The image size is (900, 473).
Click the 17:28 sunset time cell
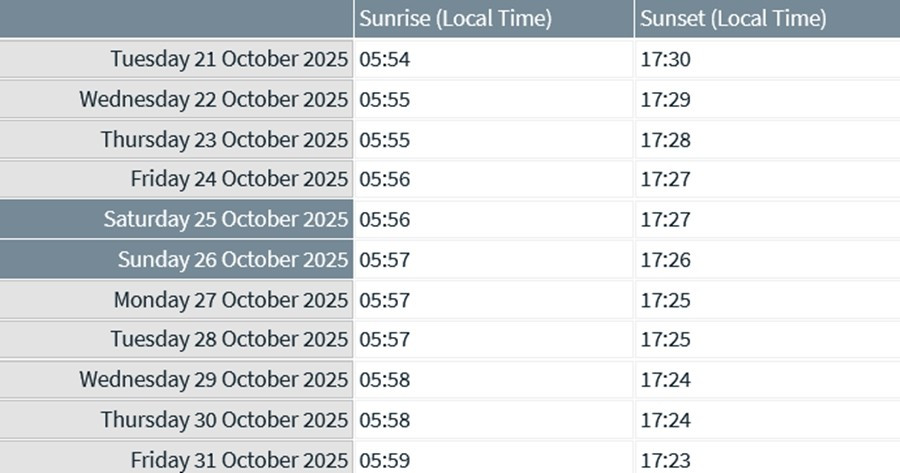click(666, 139)
